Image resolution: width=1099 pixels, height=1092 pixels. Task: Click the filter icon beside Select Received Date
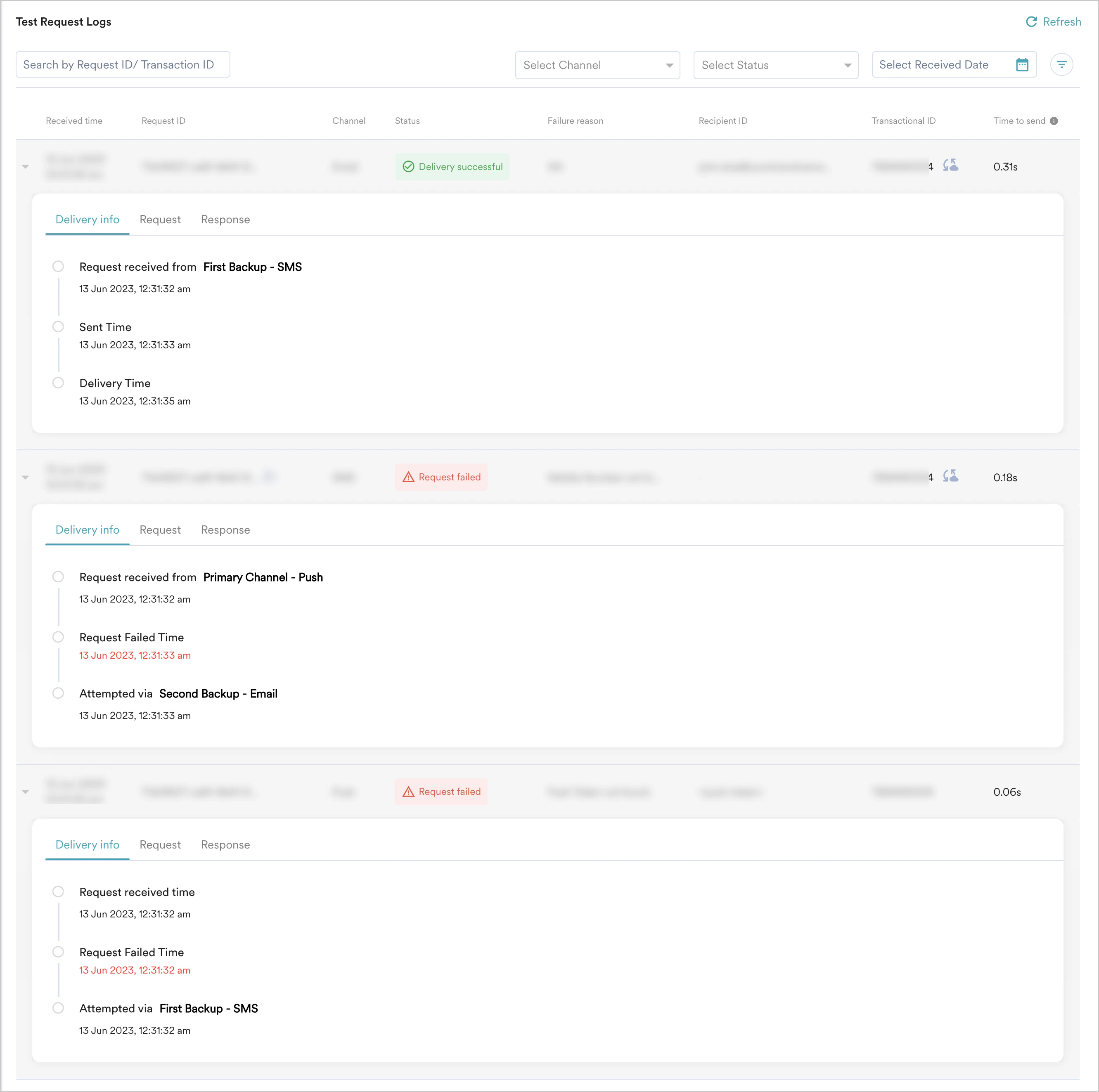pyautogui.click(x=1061, y=64)
